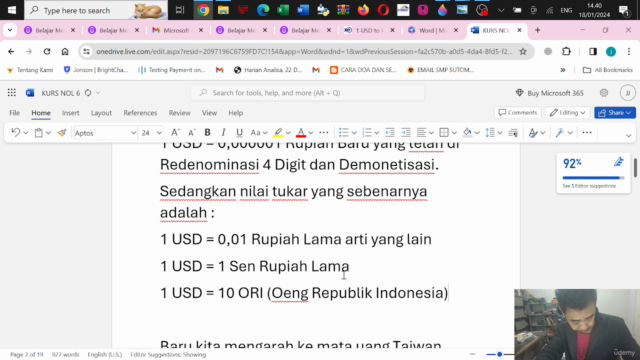
Task: Open the font size 24 dropdown
Action: pos(159,133)
